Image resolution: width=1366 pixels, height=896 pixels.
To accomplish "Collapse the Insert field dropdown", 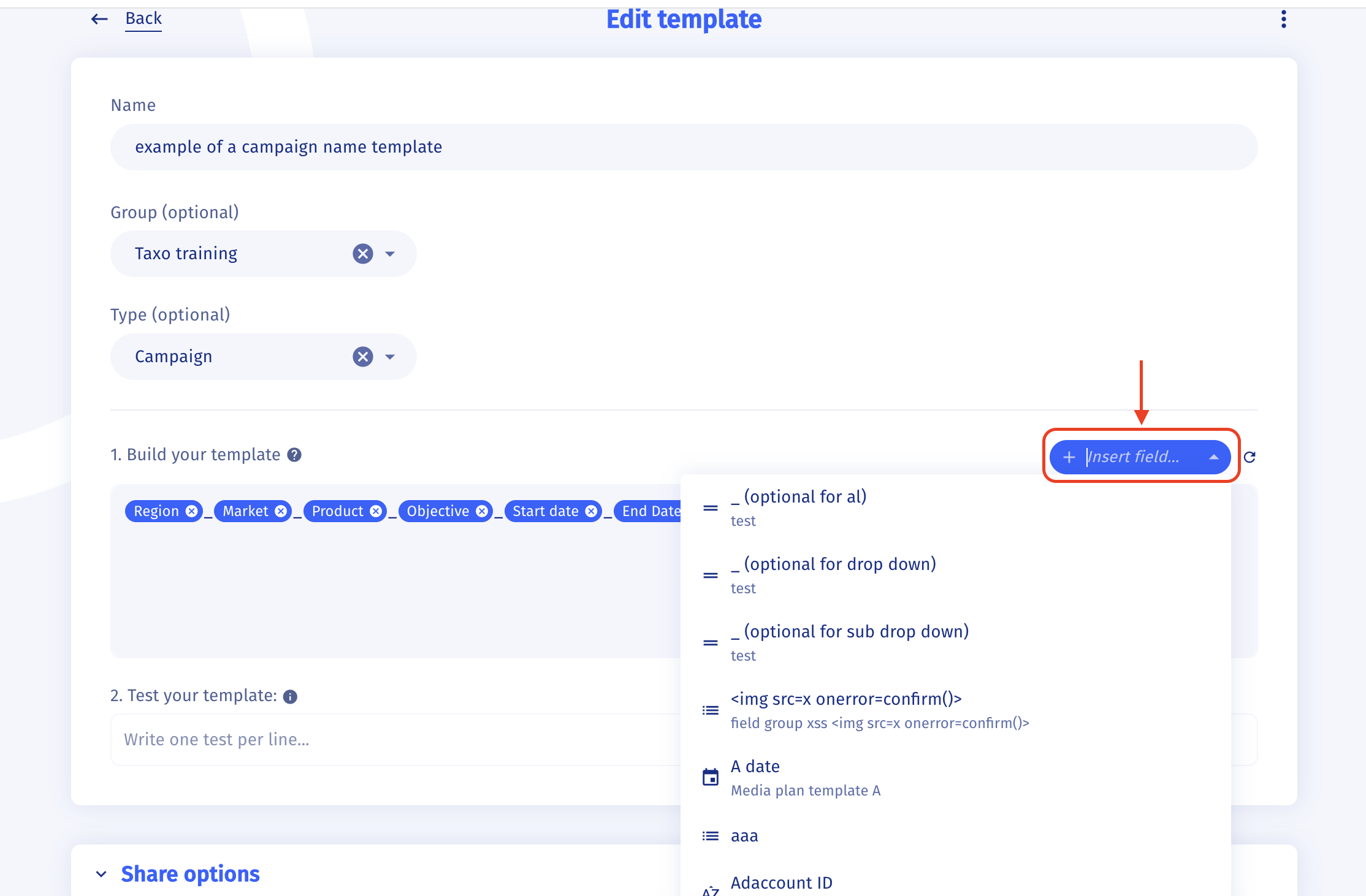I will 1213,457.
